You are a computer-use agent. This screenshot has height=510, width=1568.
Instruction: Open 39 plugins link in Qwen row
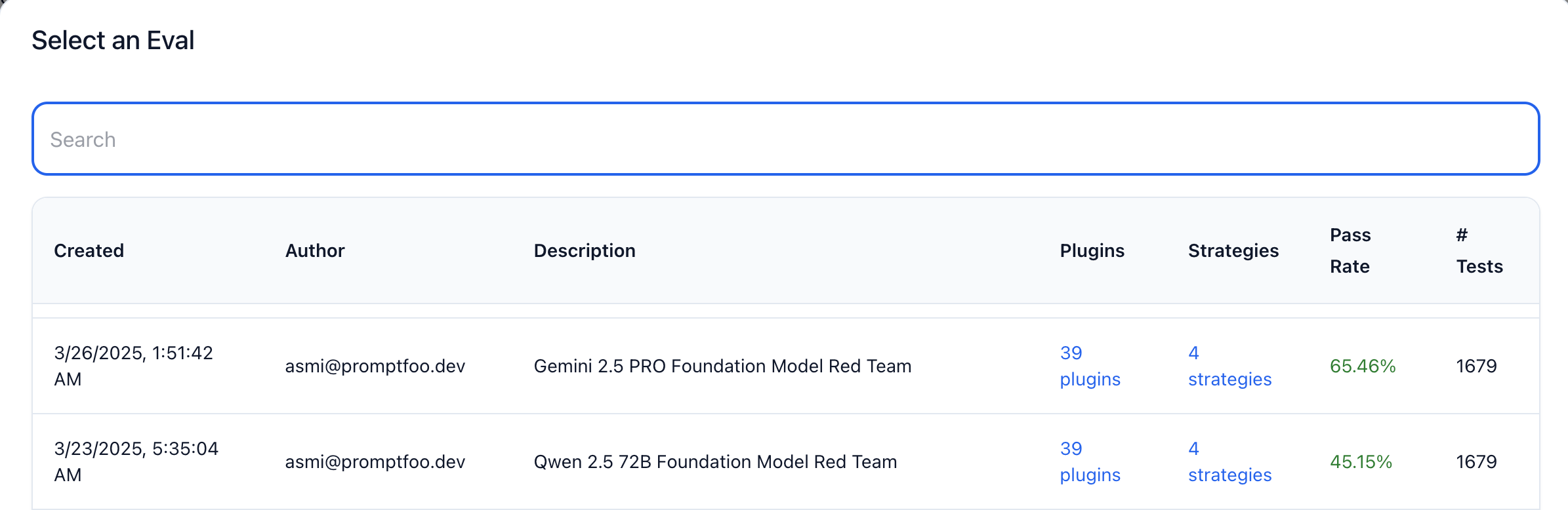[x=1090, y=461]
